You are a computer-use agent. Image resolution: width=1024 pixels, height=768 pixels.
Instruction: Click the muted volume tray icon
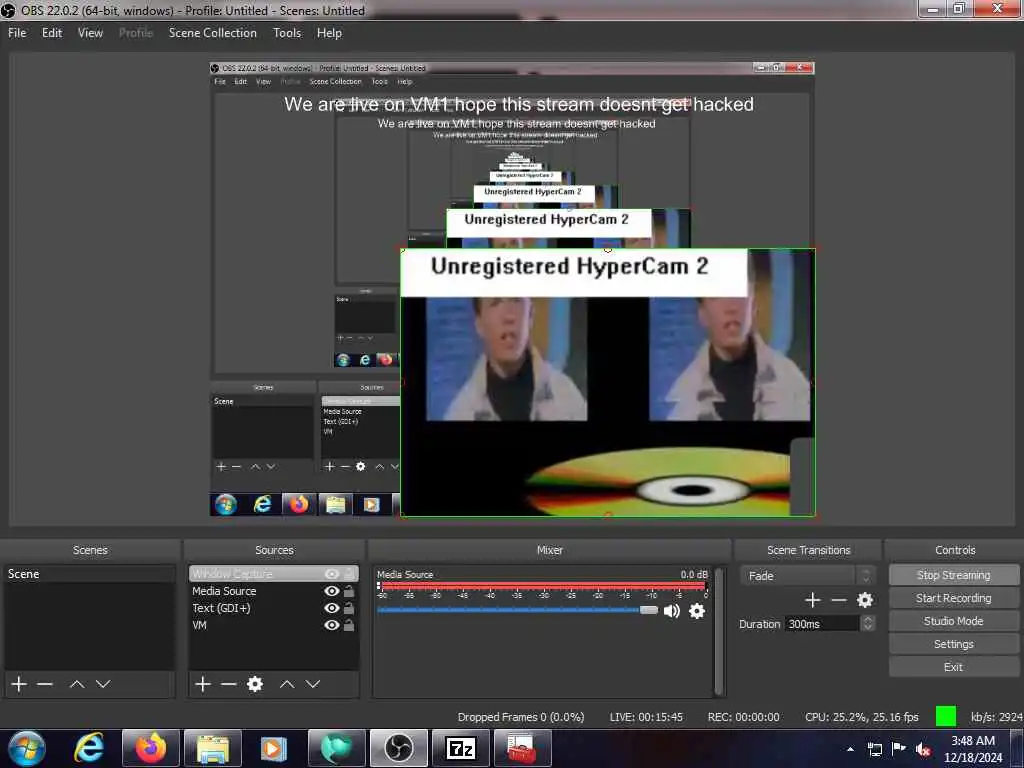click(x=923, y=749)
